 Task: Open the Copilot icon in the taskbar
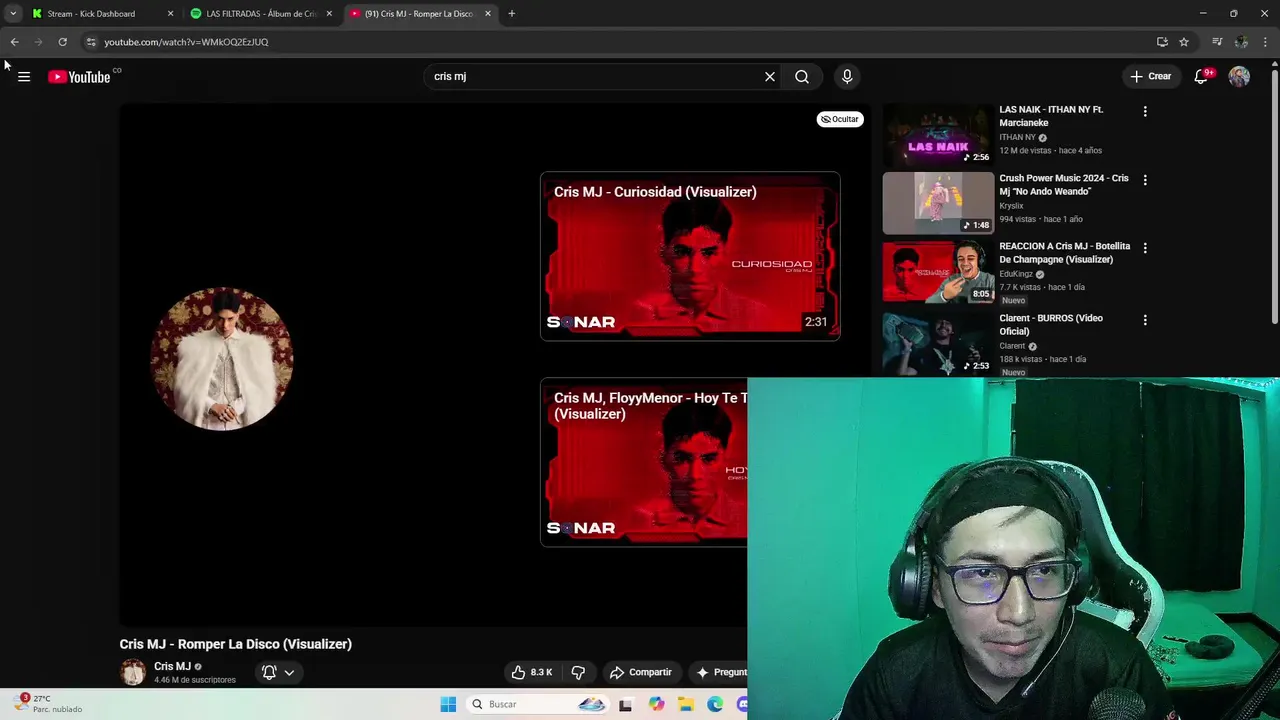point(656,704)
